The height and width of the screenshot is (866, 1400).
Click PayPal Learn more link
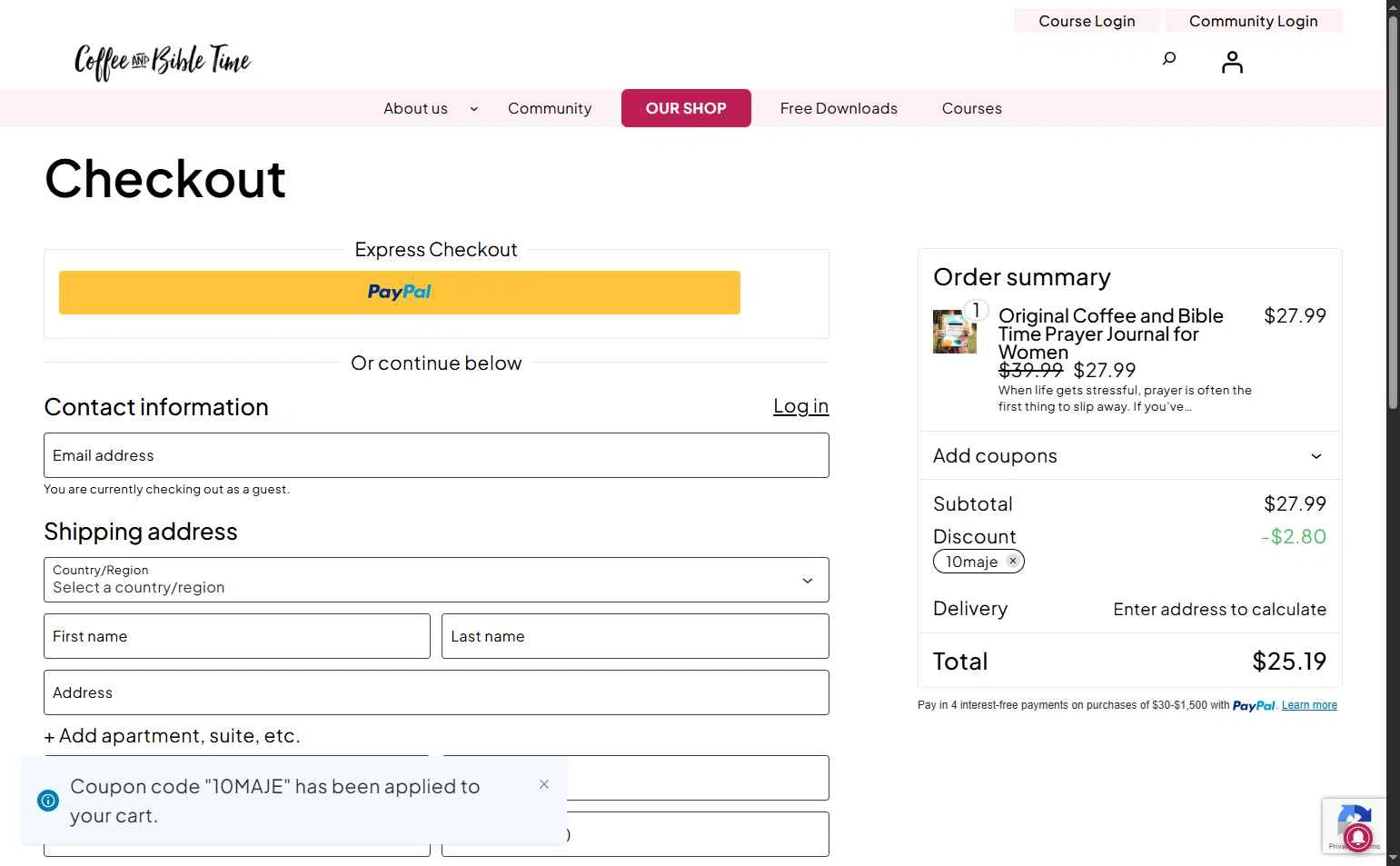(1309, 705)
